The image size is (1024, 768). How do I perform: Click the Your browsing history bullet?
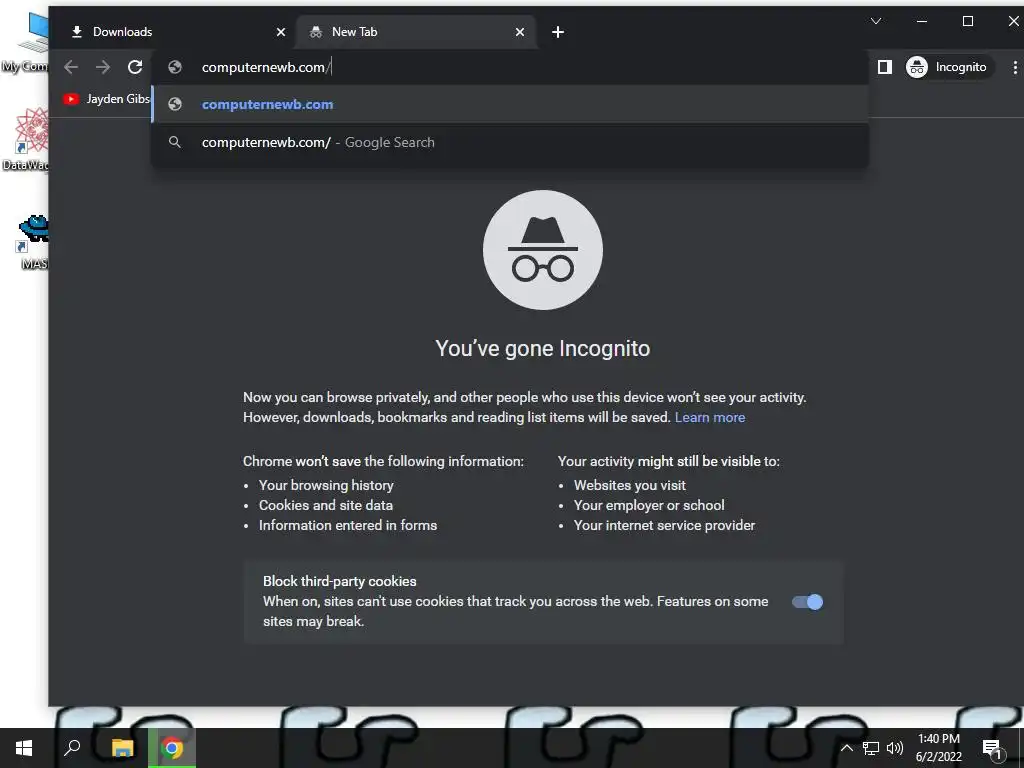pyautogui.click(x=326, y=485)
